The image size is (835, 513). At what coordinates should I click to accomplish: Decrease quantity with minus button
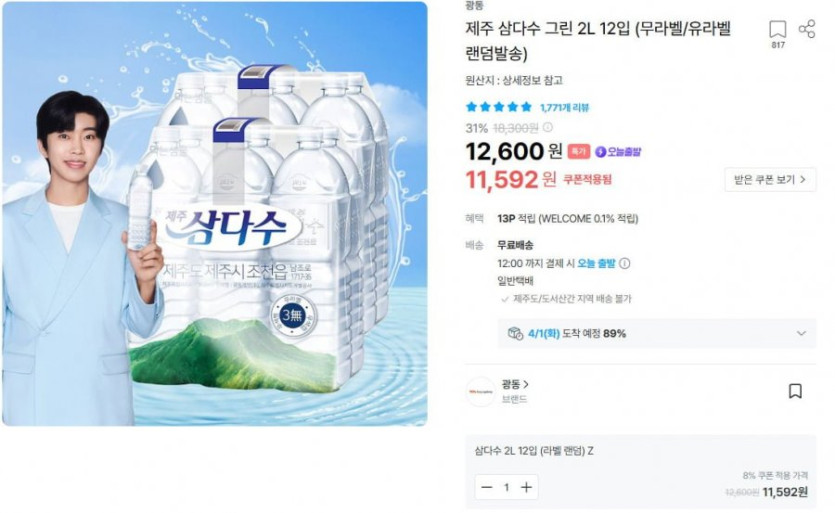pos(487,488)
